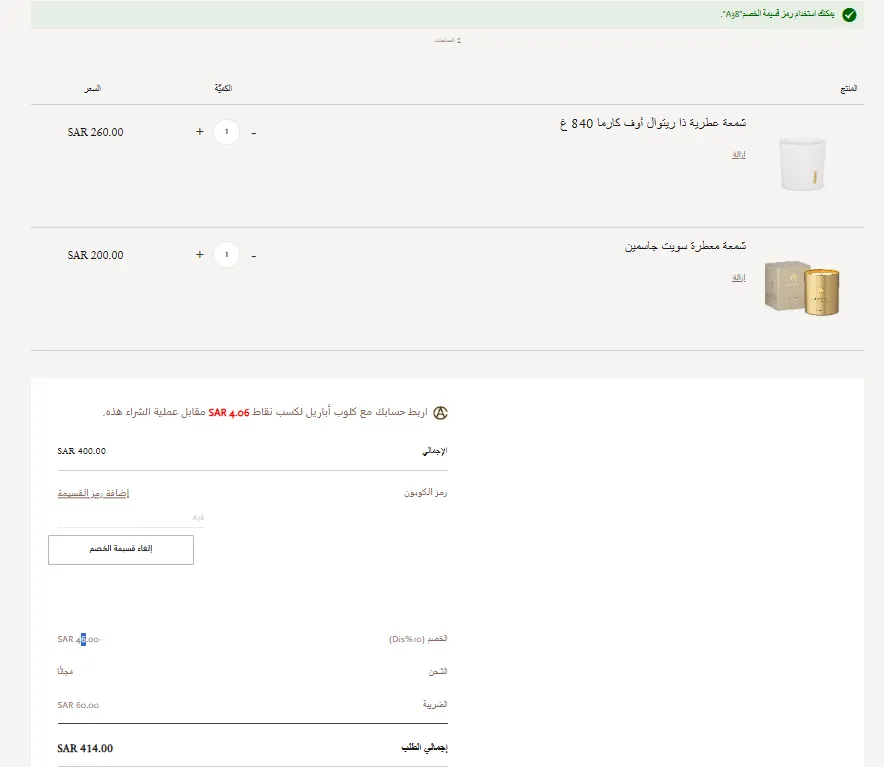Click the SAR 60.00 tax value

[78, 705]
